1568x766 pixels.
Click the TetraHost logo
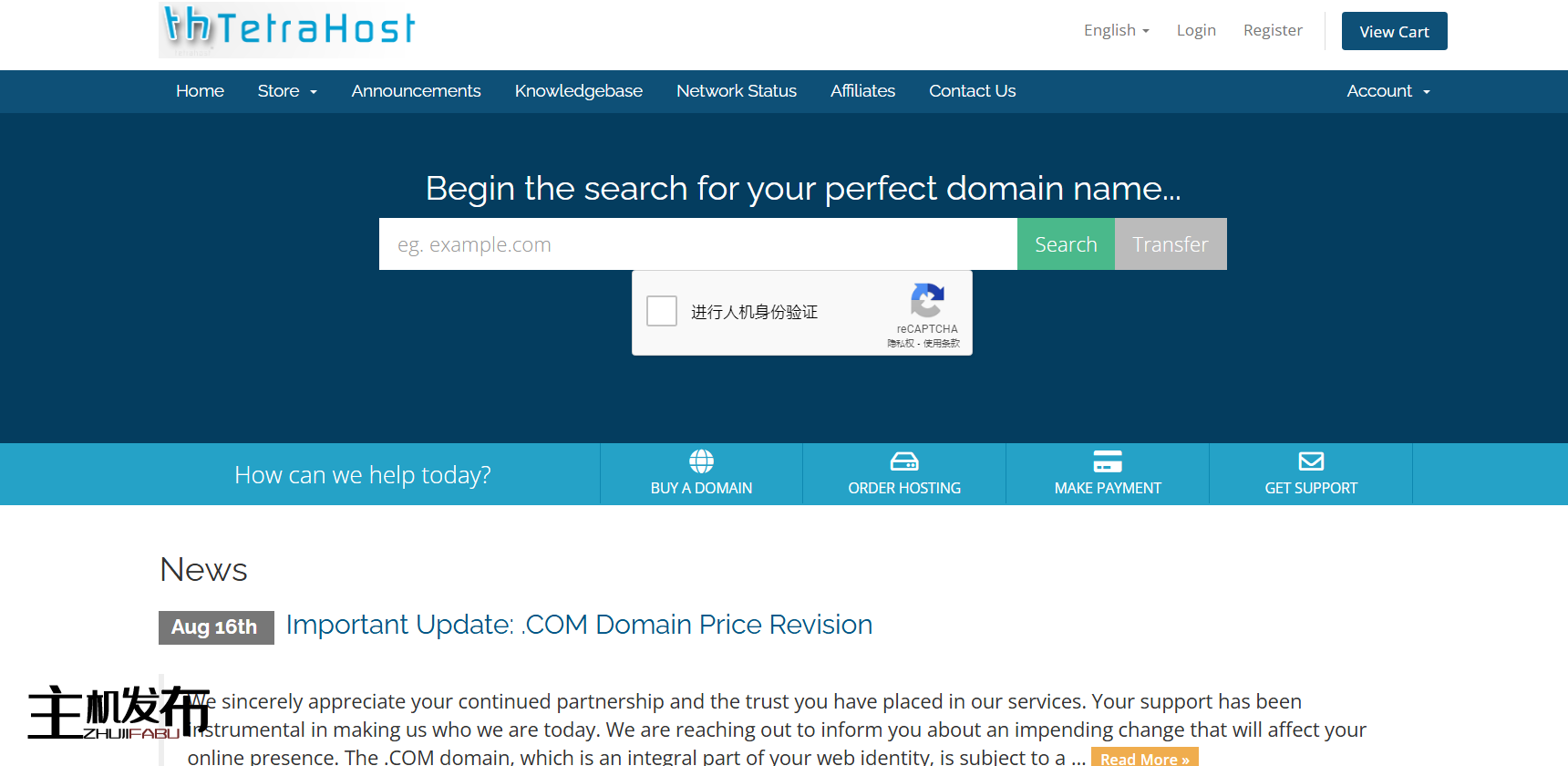click(x=289, y=29)
